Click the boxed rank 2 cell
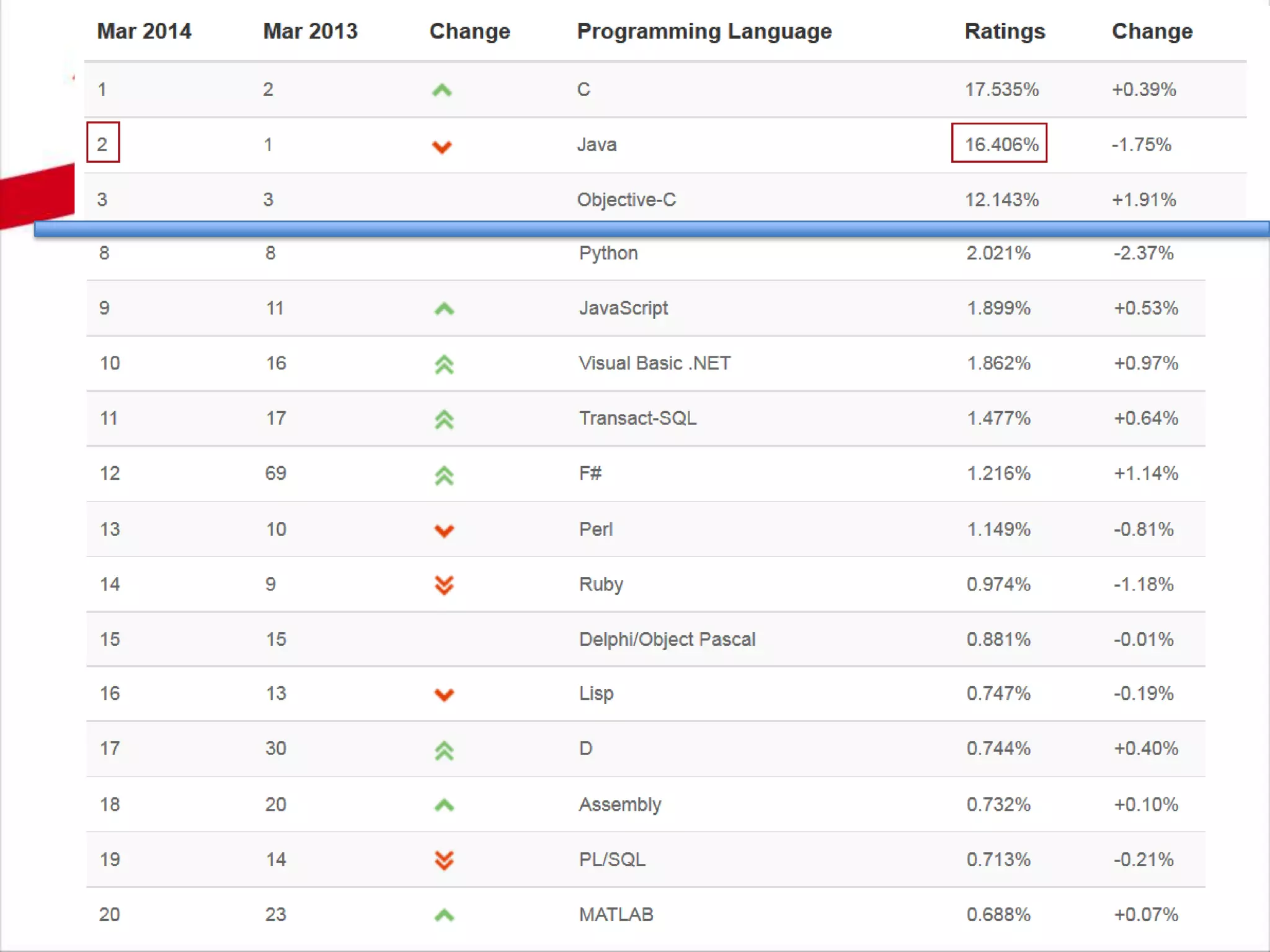1270x952 pixels. 103,144
